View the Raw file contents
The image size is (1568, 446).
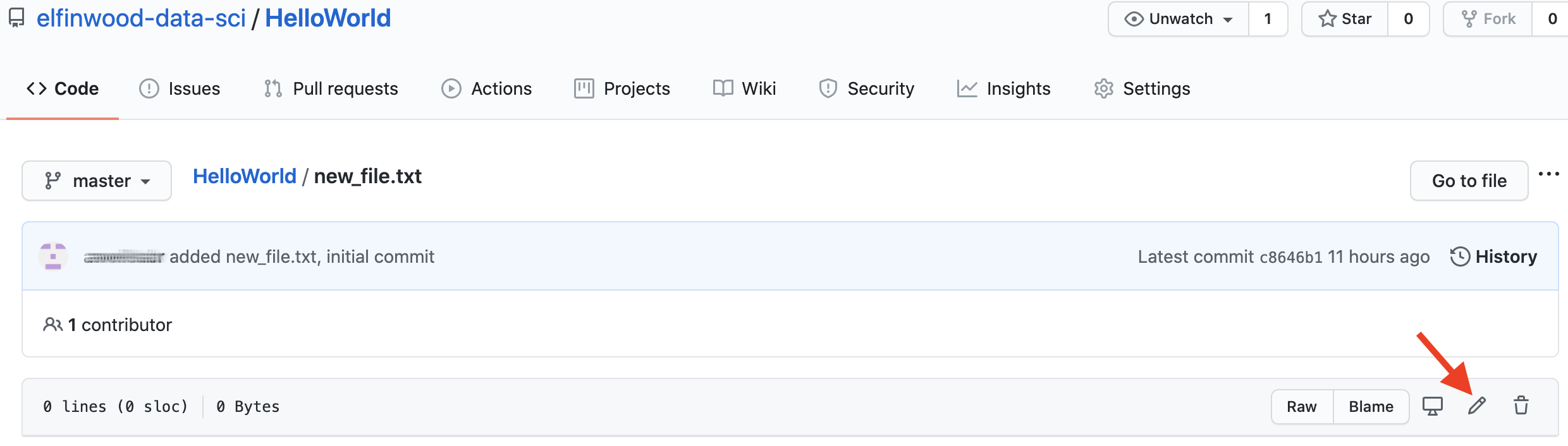pyautogui.click(x=1302, y=407)
